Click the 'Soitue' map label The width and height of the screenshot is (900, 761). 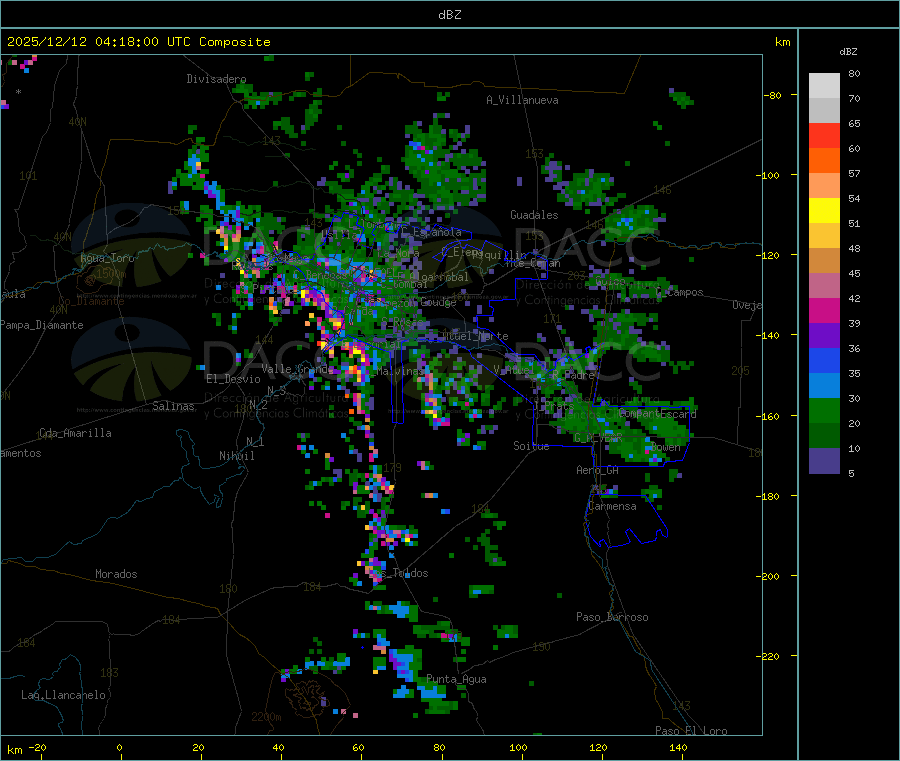click(531, 446)
